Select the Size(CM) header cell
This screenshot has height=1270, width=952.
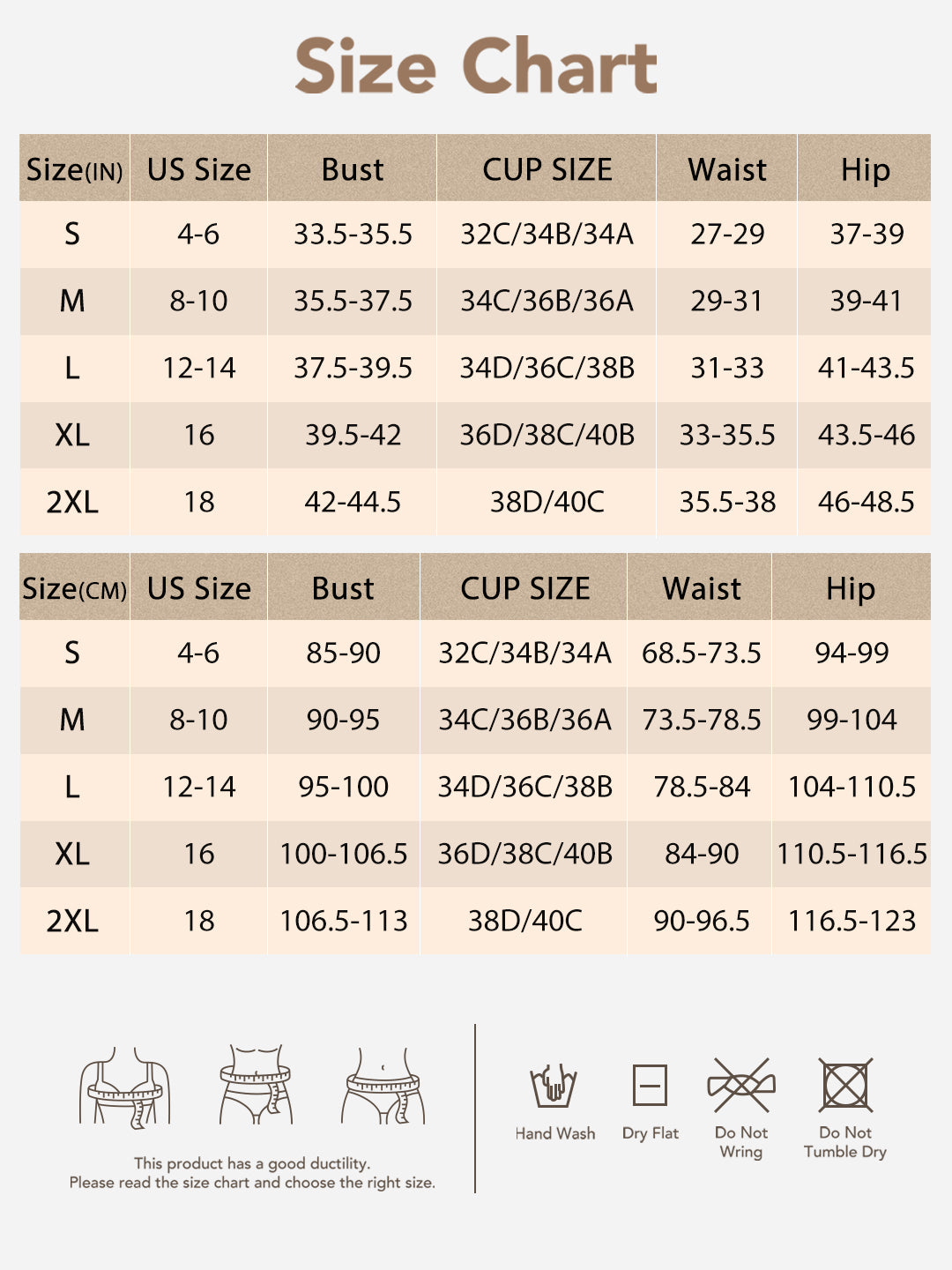74,588
